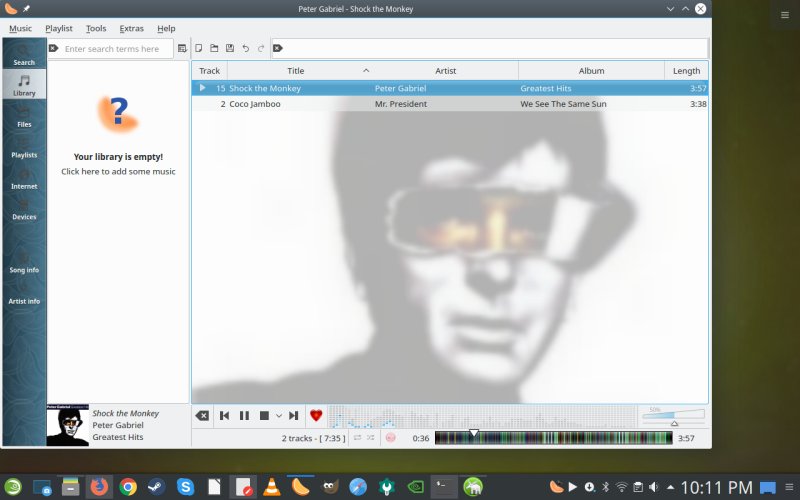Create a new playlist icon
Screen dimensions: 800x500
198,48
